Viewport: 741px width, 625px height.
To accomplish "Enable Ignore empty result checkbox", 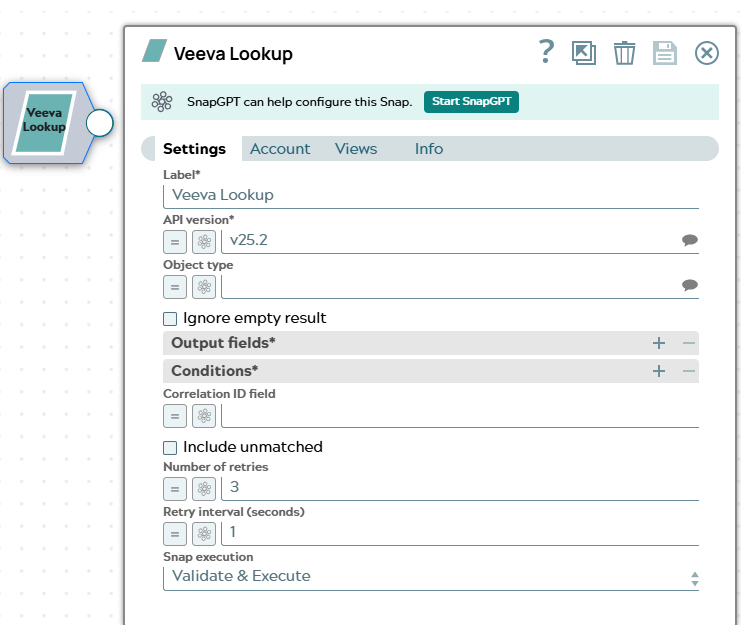I will click(x=170, y=319).
